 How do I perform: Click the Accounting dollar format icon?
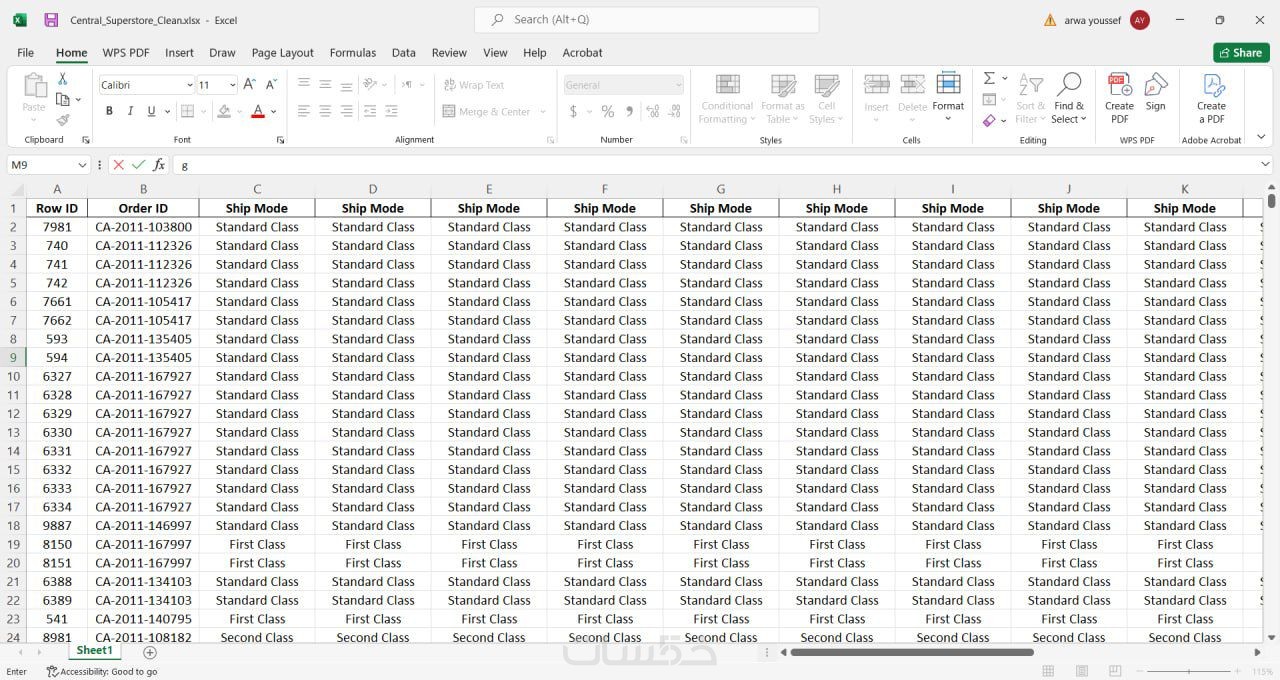pyautogui.click(x=573, y=112)
